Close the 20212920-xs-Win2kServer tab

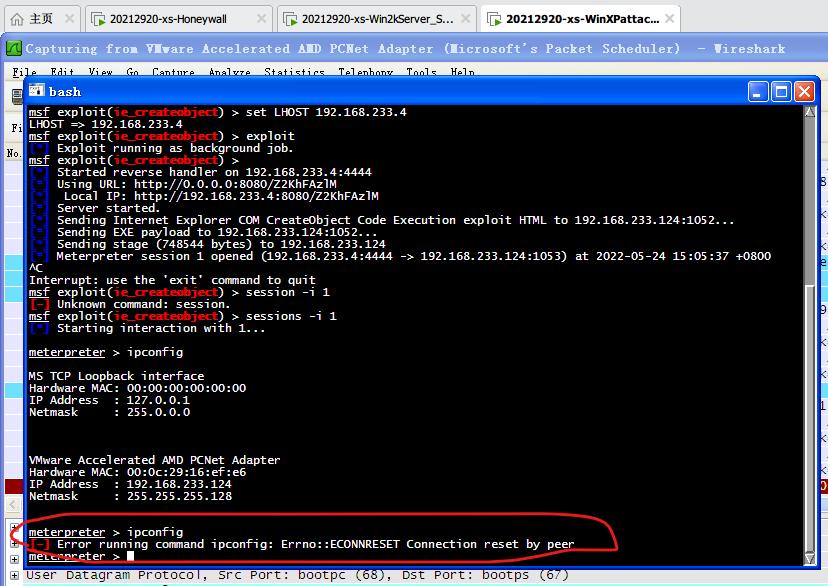coord(465,19)
